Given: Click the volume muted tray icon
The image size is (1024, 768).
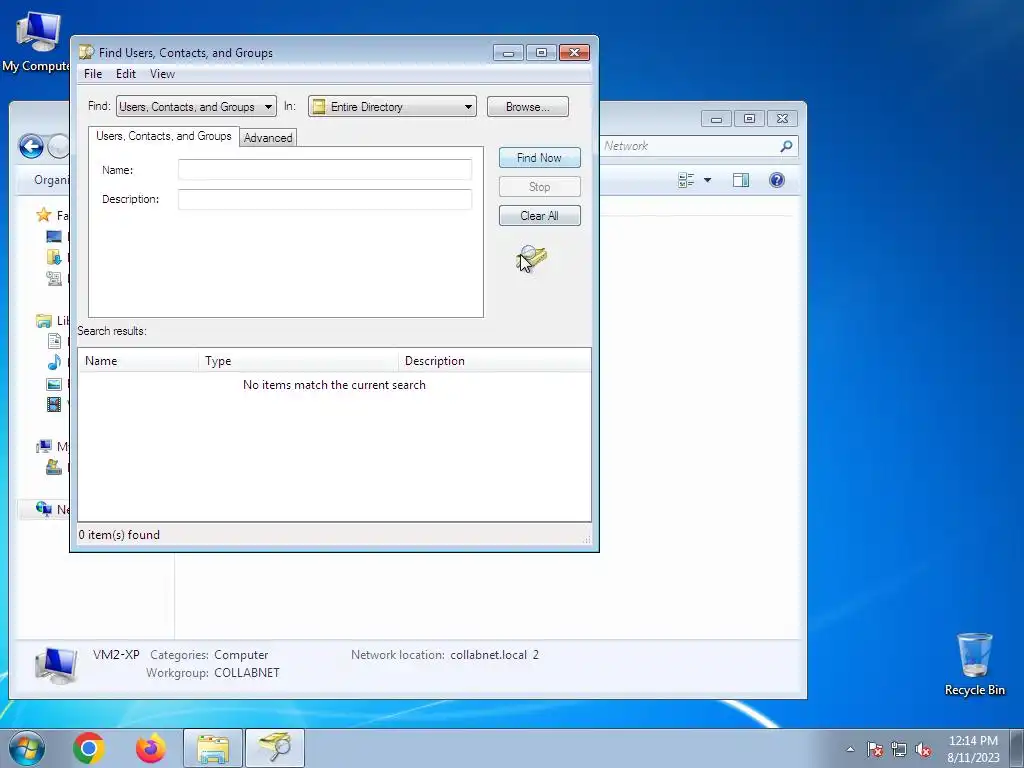Looking at the screenshot, I should coord(923,749).
